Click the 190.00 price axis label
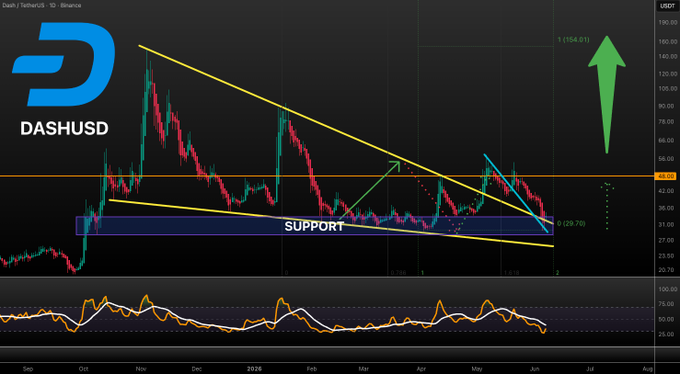Screen dimensions: 680x374 click(668, 22)
